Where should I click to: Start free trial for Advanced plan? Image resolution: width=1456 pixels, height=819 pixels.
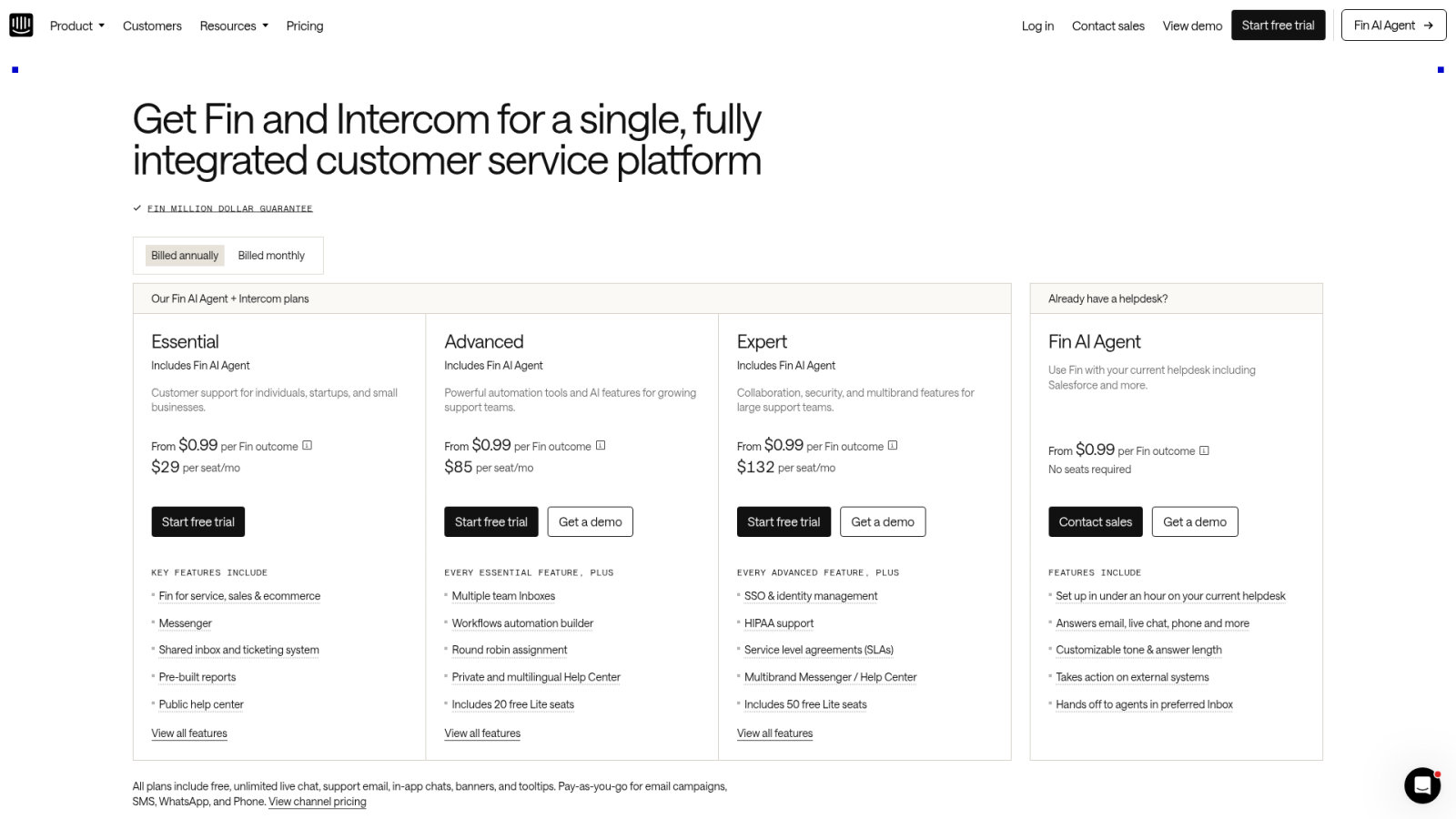pyautogui.click(x=491, y=521)
